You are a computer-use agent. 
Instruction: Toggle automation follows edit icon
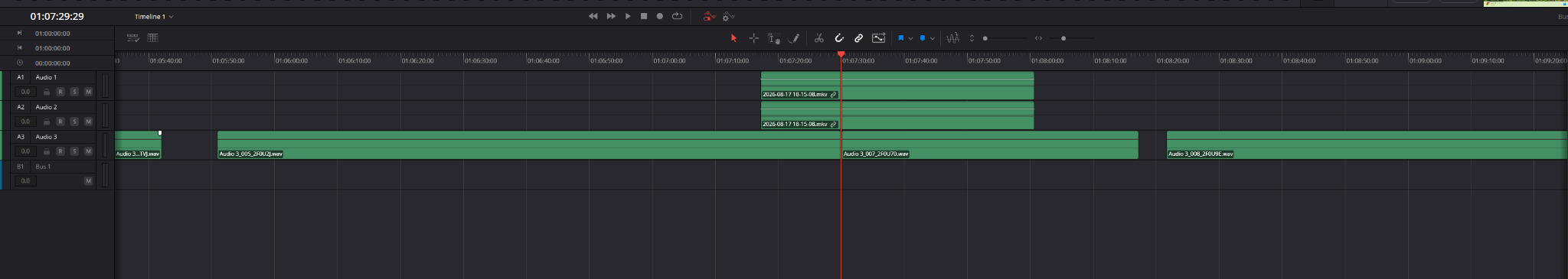(x=878, y=38)
